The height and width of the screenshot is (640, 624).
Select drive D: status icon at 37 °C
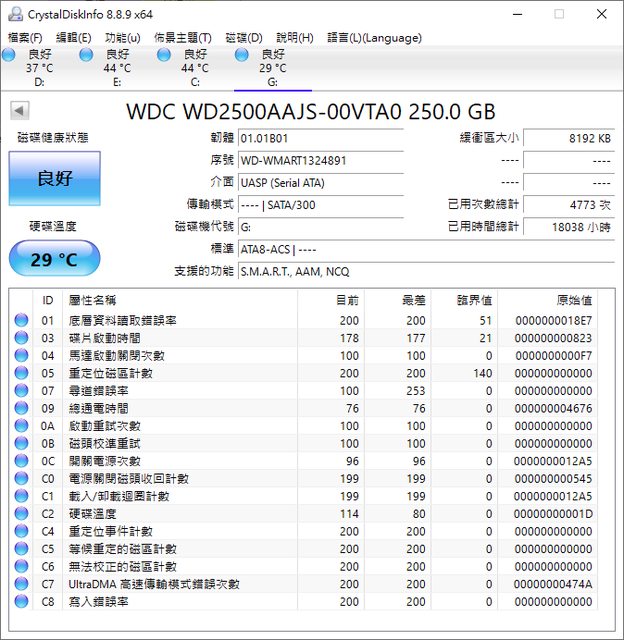(x=9, y=55)
